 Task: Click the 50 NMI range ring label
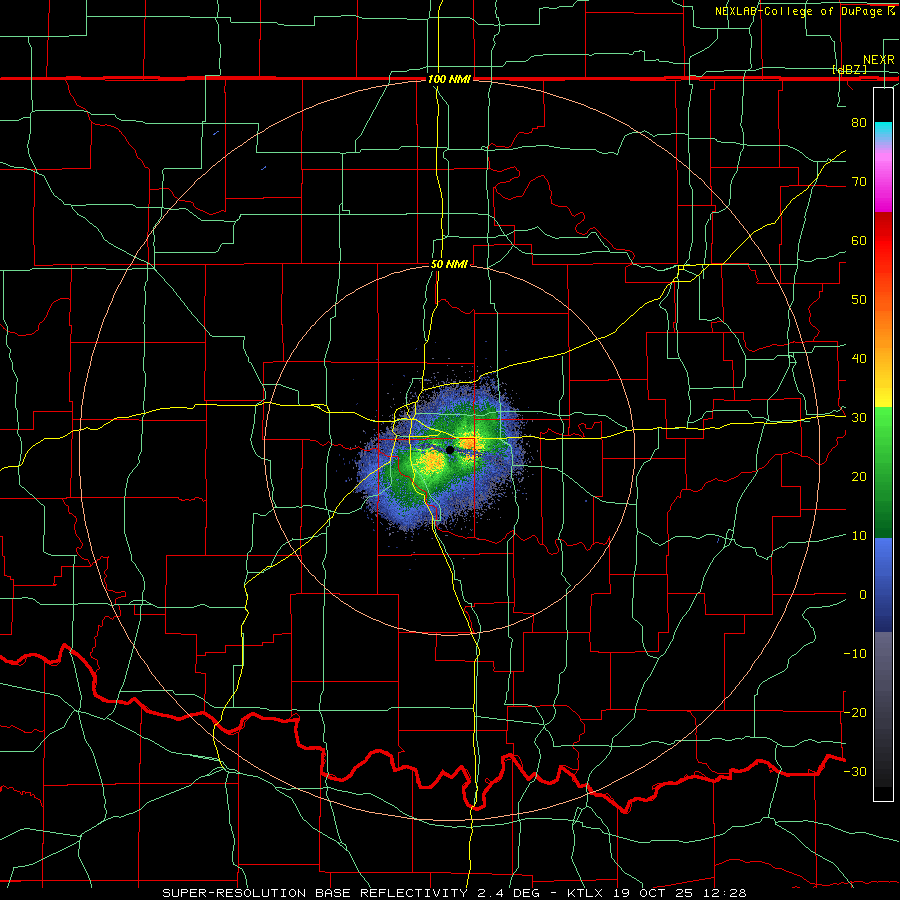(x=449, y=265)
